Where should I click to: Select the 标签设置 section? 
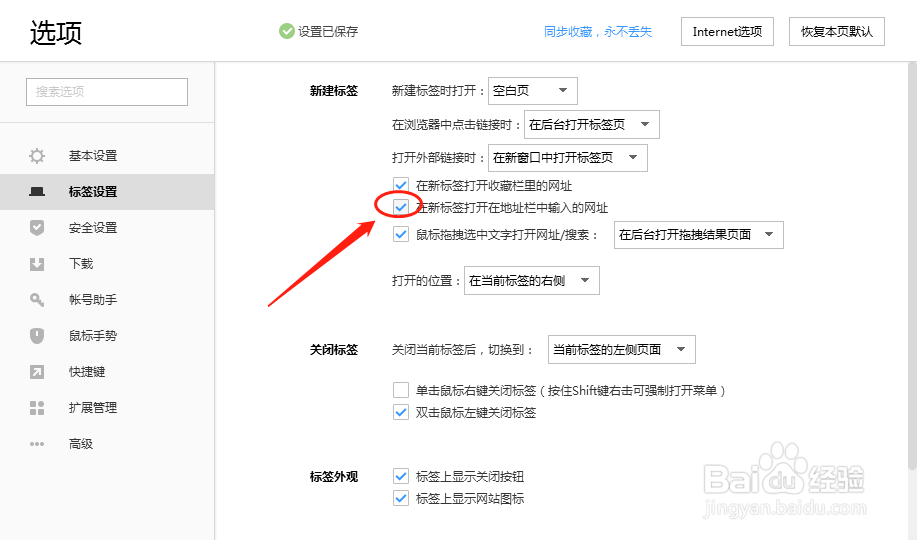(x=107, y=192)
